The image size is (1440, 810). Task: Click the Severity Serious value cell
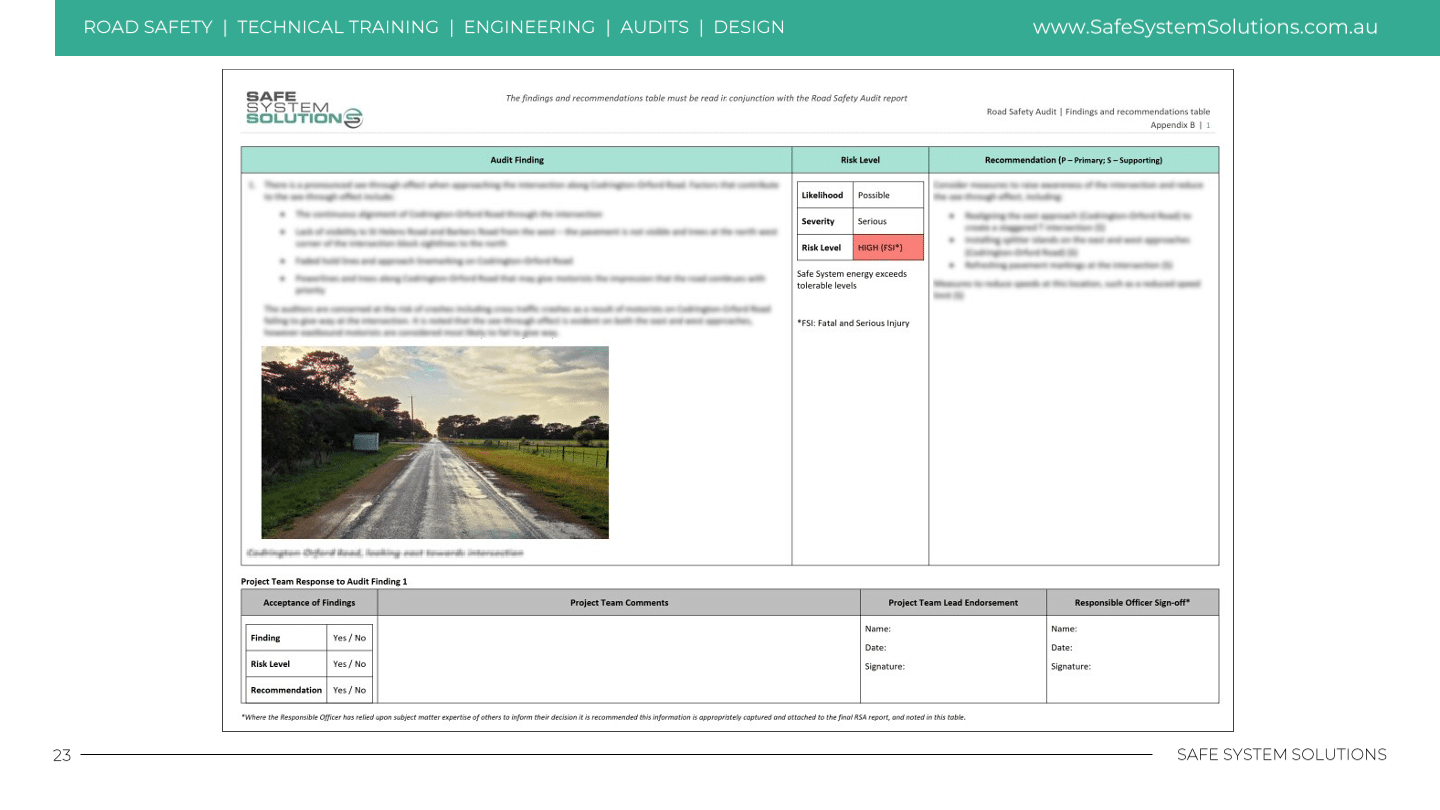click(x=887, y=221)
